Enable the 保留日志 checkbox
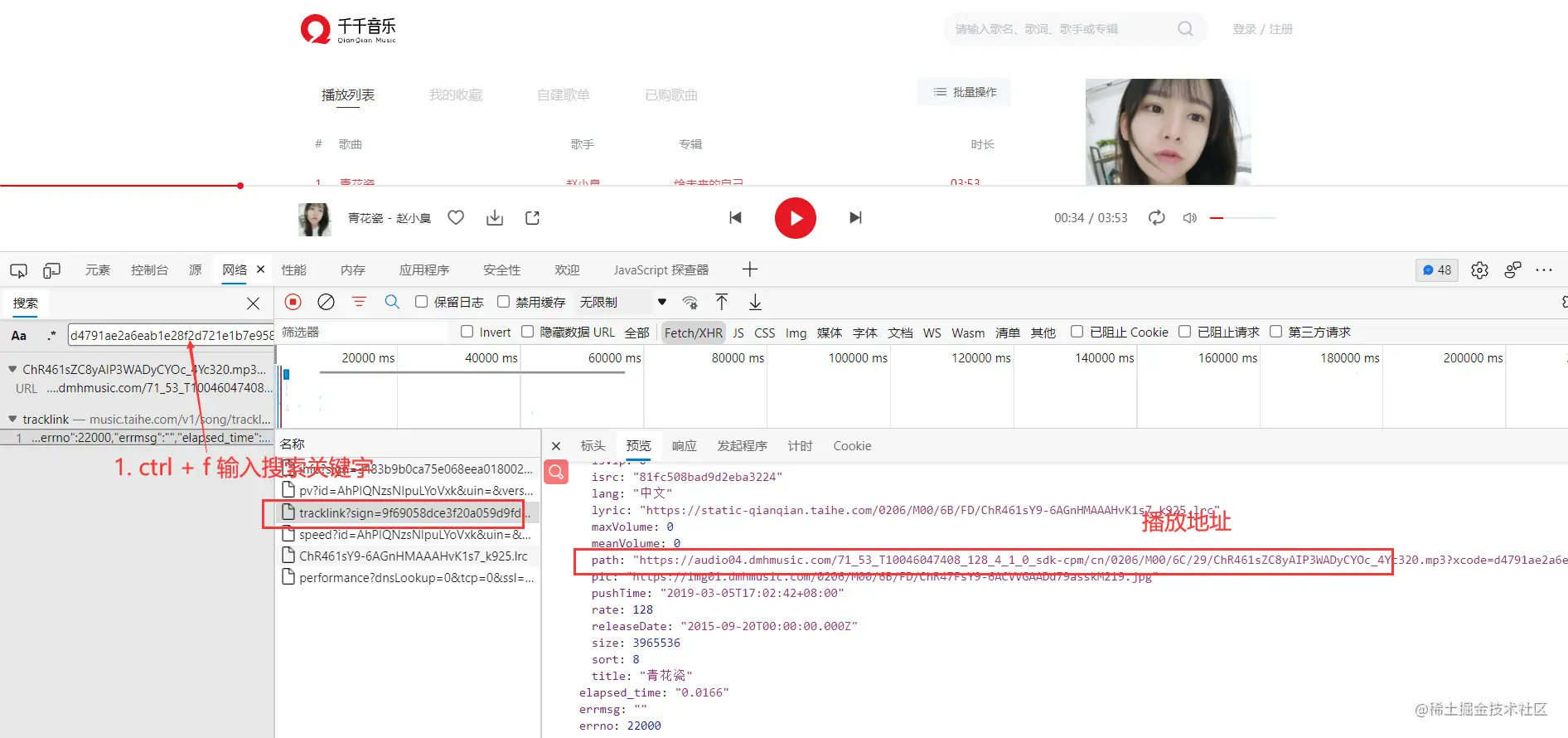This screenshot has height=738, width=1568. [x=421, y=302]
